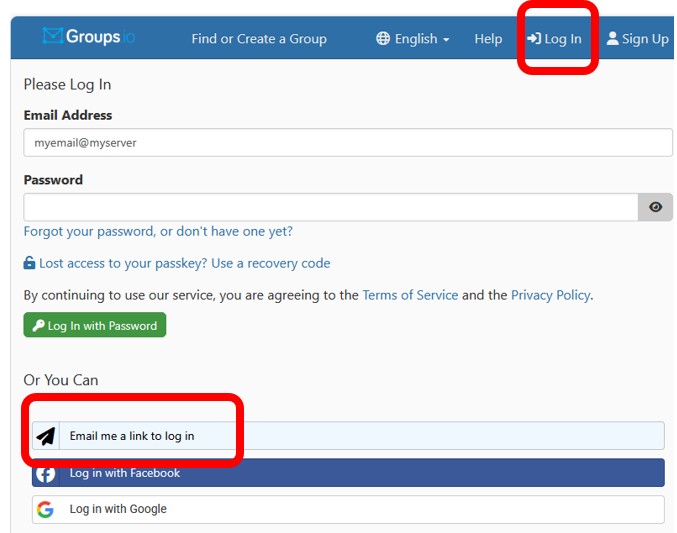Focus the Email Address input field
The image size is (677, 533).
pyautogui.click(x=347, y=143)
